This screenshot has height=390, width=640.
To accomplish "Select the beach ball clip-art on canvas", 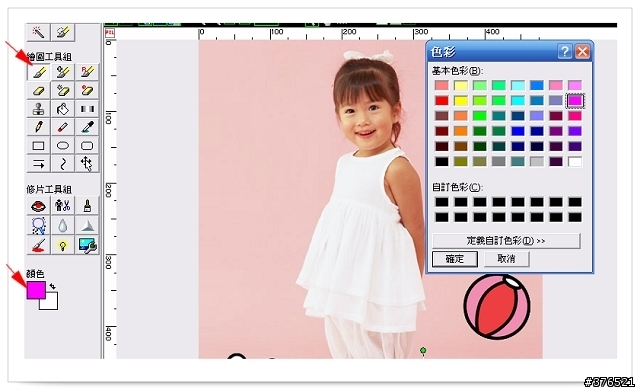I will point(497,307).
